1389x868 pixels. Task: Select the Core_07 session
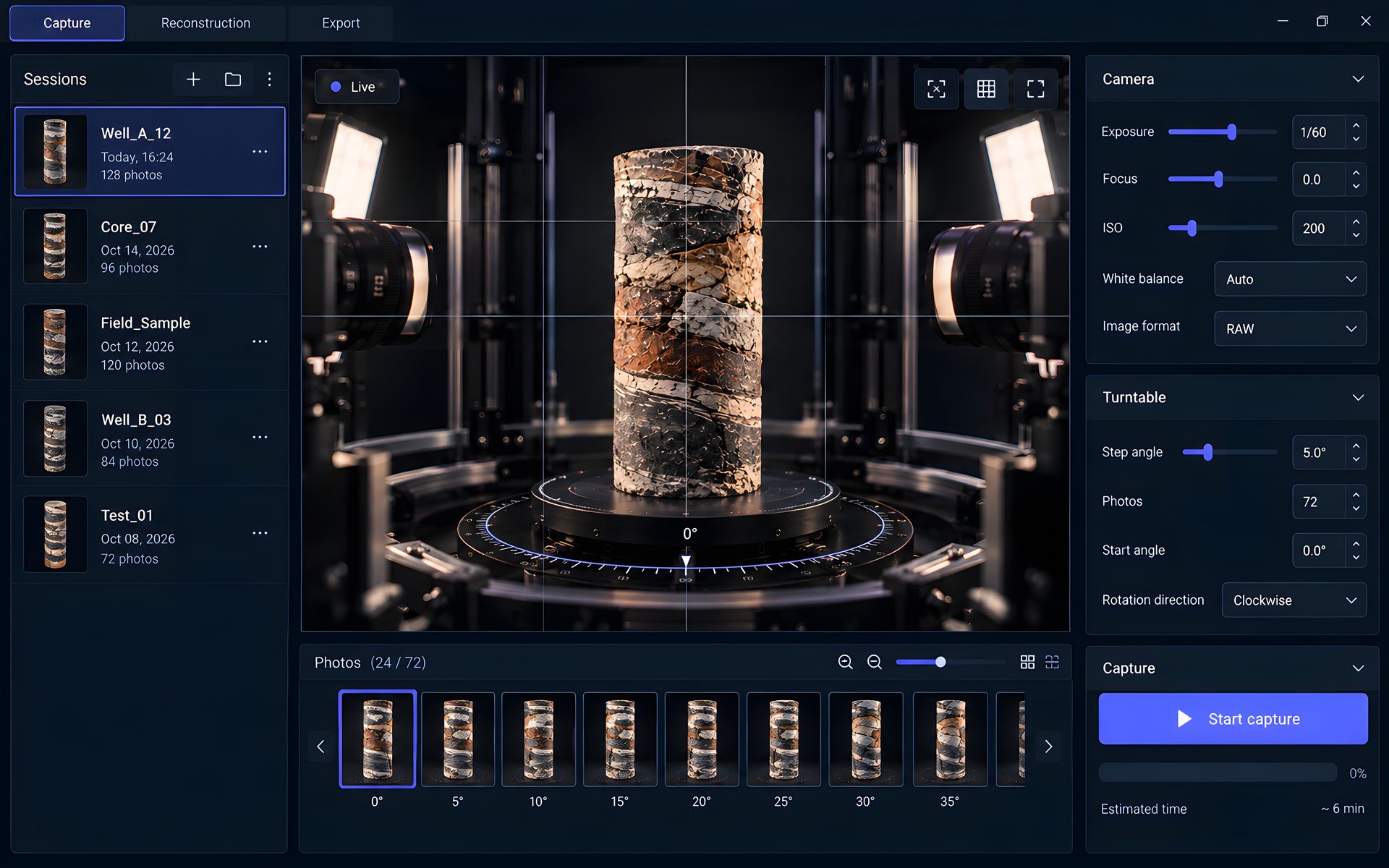(x=150, y=247)
